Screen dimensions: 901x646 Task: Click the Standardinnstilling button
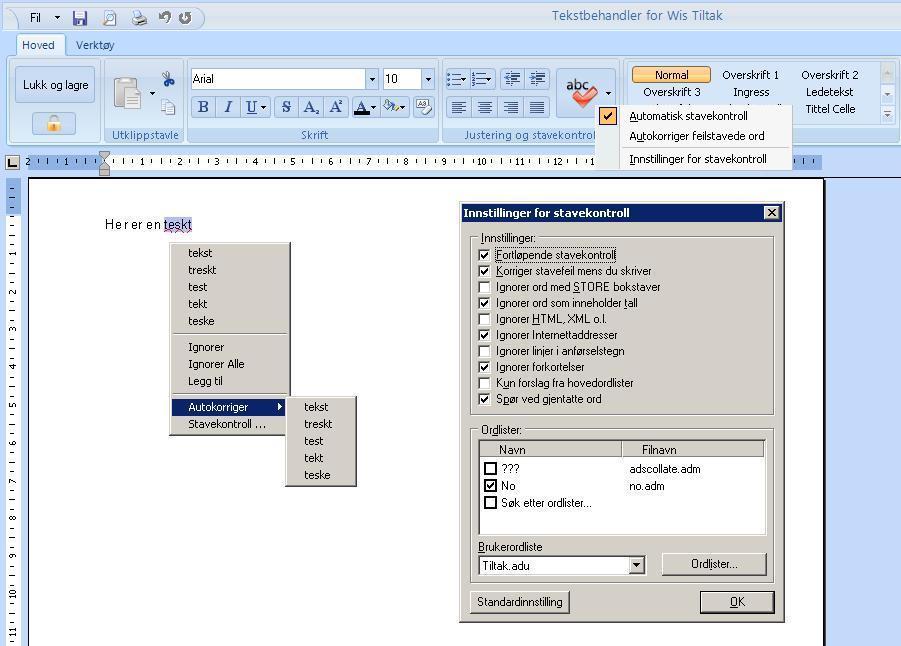[x=519, y=602]
